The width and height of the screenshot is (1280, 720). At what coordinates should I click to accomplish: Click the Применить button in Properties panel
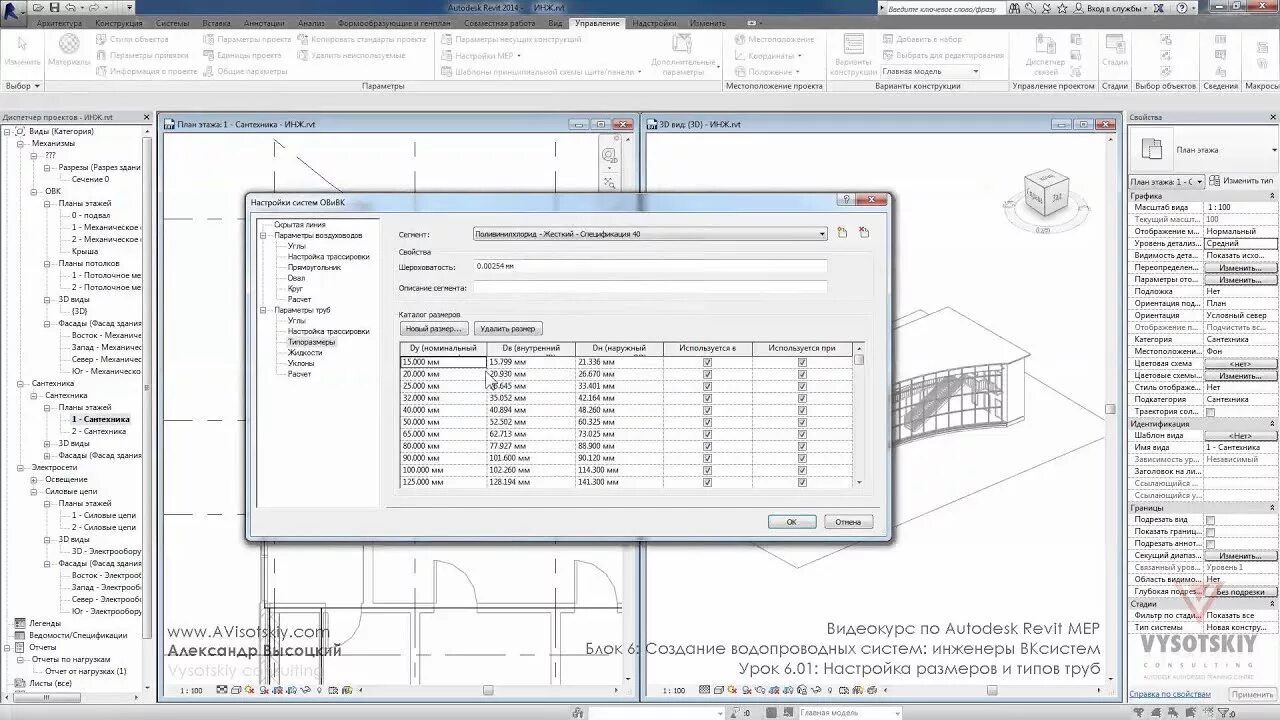coord(1253,694)
